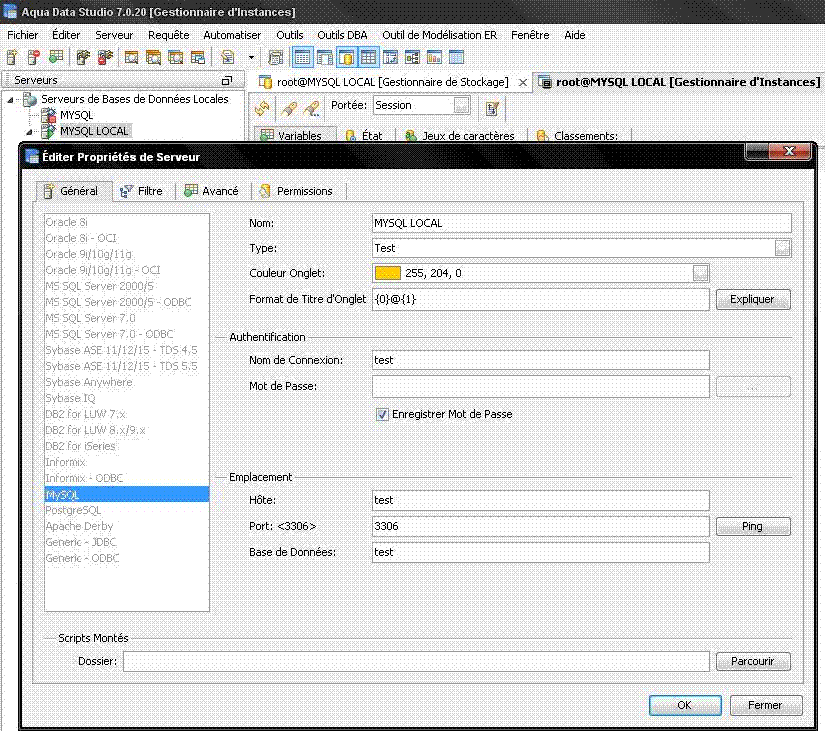Click the yellow cylinder storage manager toolbar icon
This screenshot has width=825, height=731.
click(x=346, y=57)
